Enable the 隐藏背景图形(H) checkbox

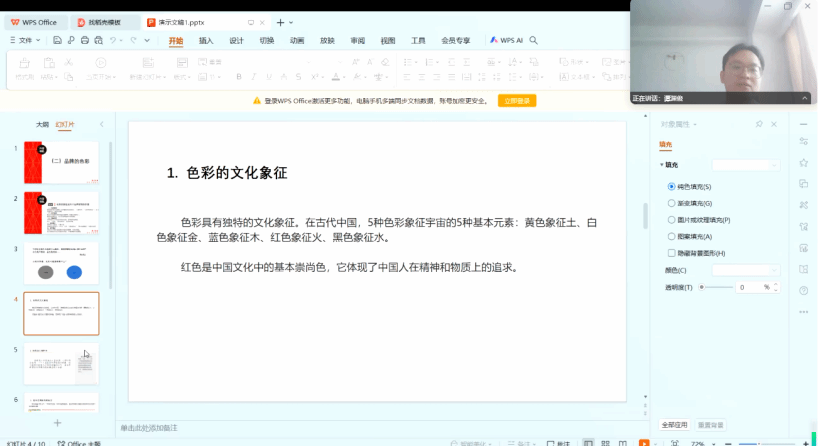tap(671, 253)
